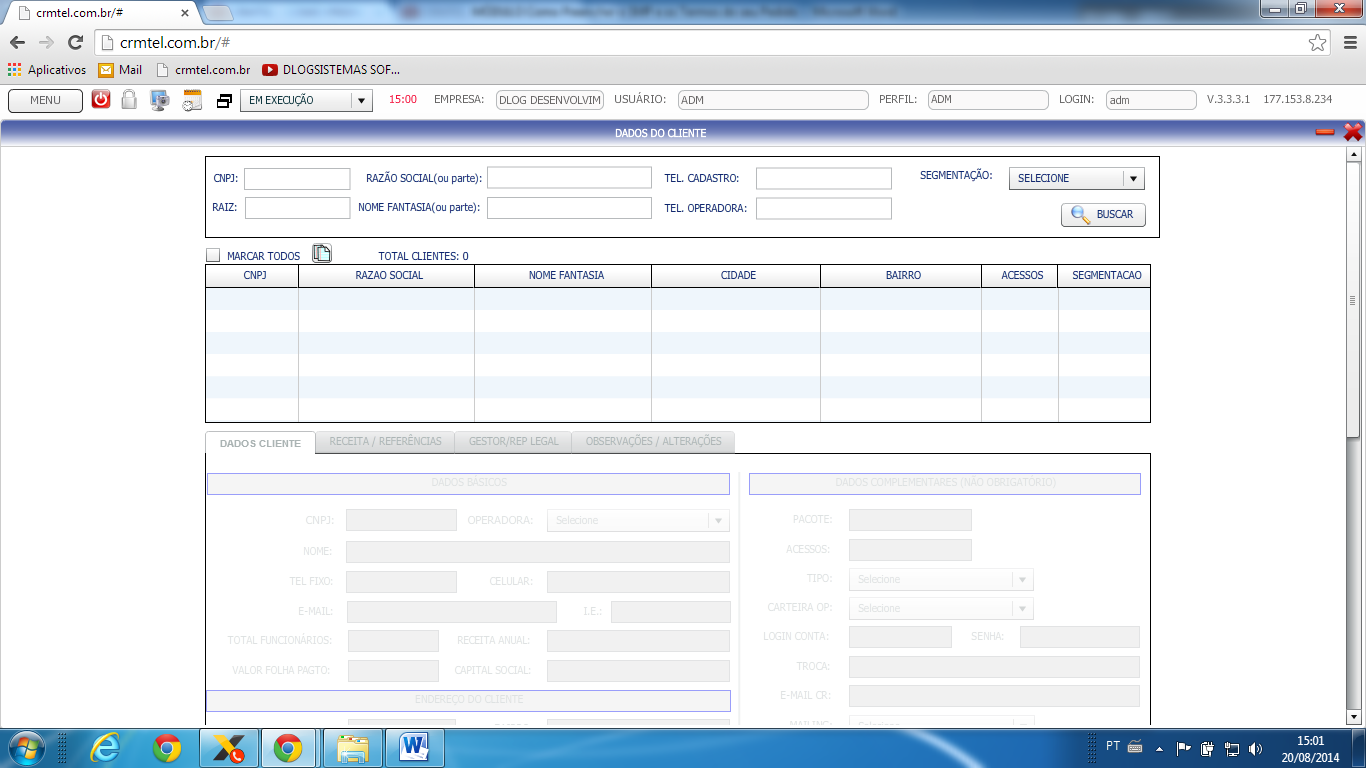Open the Carteira OP dropdown

(x=941, y=608)
